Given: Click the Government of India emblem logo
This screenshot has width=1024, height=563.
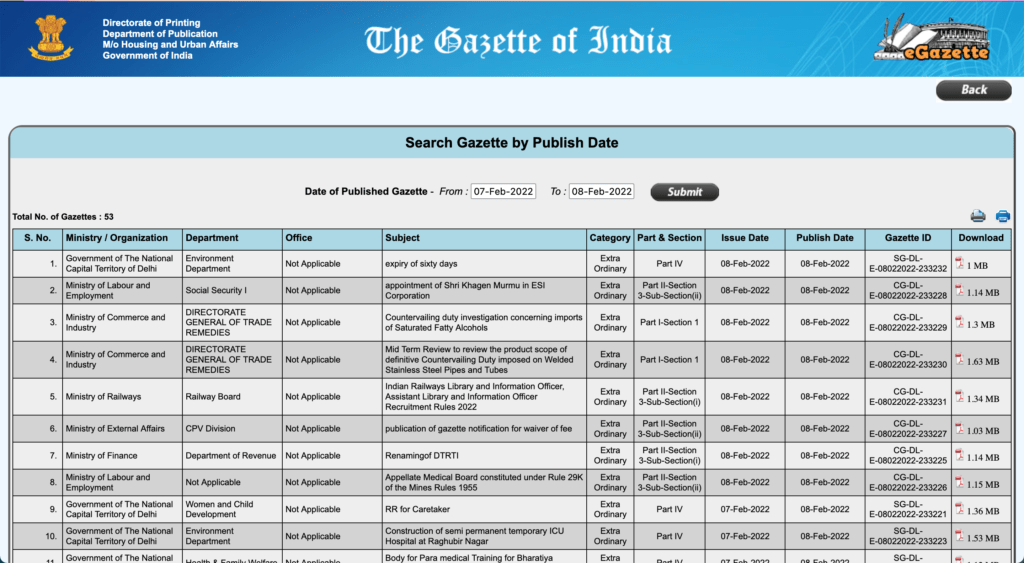Looking at the screenshot, I should 51,38.
